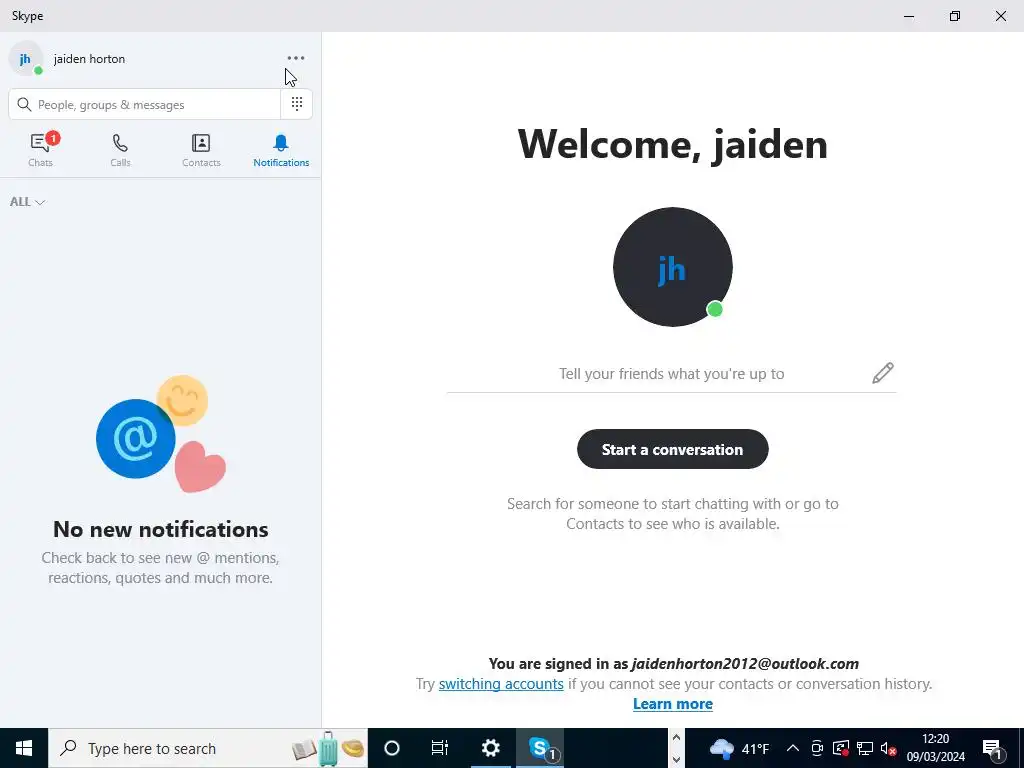Click the security tray icon with red dot
The image size is (1024, 768).
click(x=841, y=748)
